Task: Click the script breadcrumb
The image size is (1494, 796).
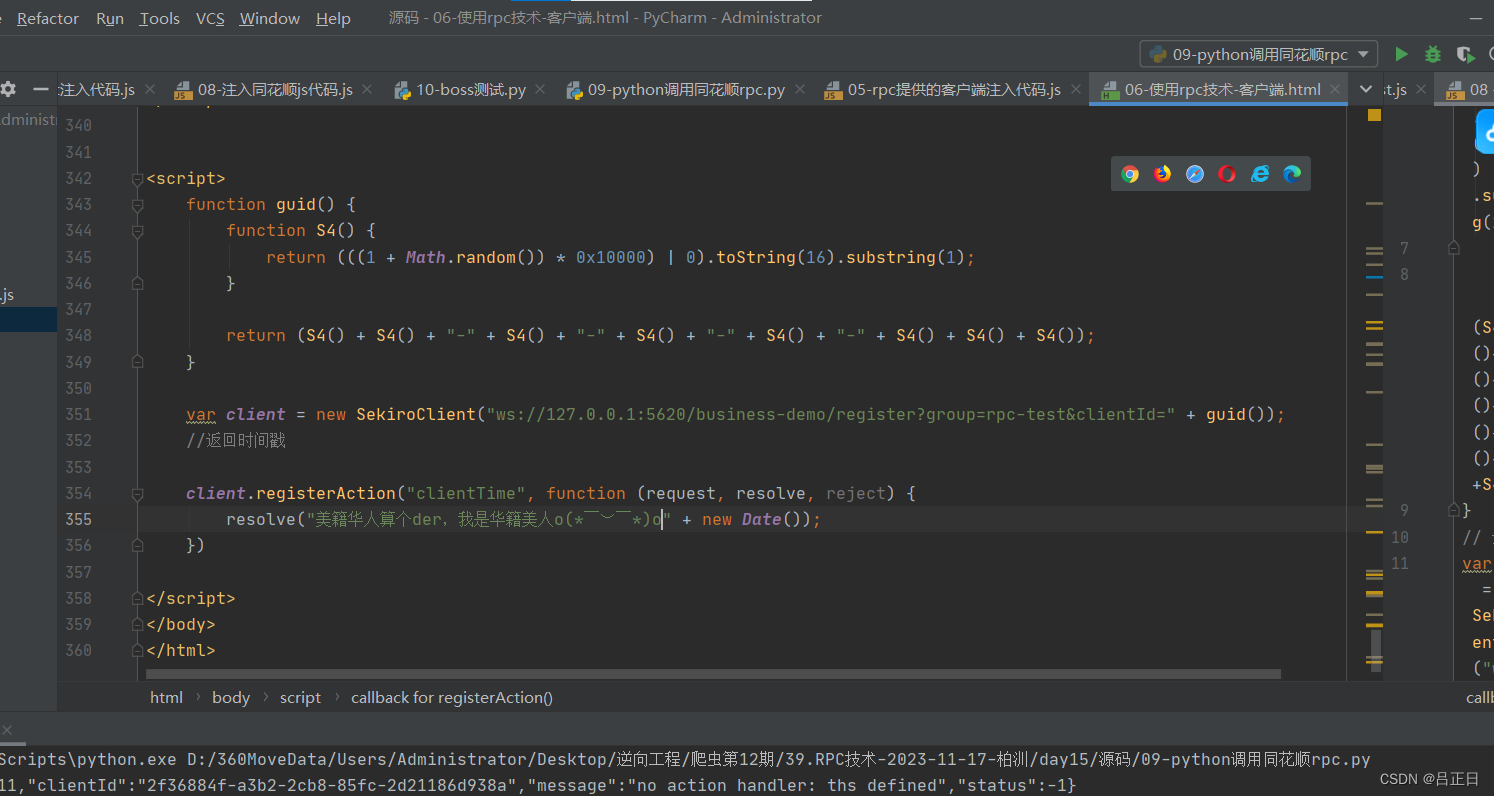Action: coord(300,697)
